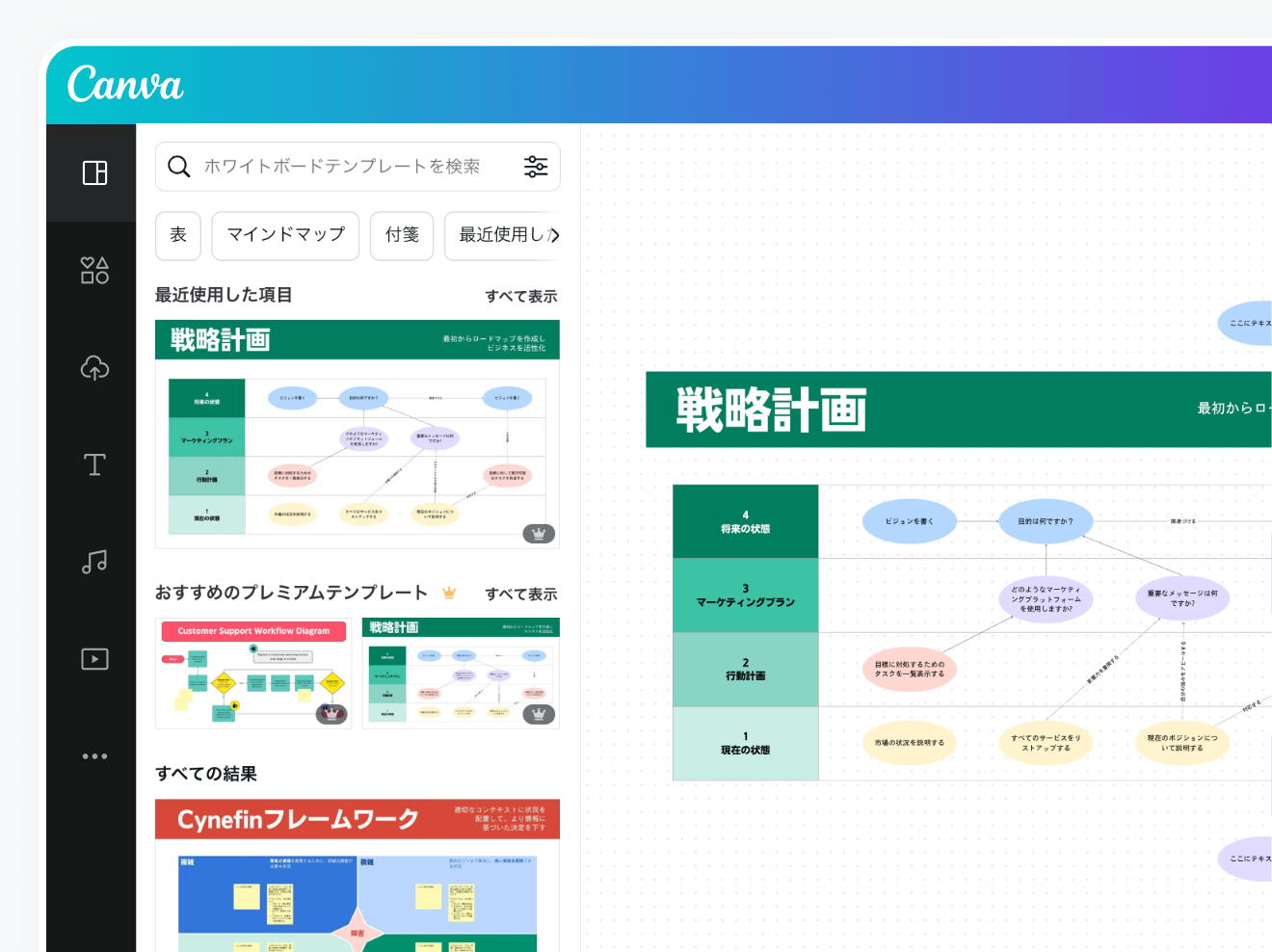Select the Customer Support Workflow Diagram template
The width and height of the screenshot is (1272, 952).
[x=253, y=673]
